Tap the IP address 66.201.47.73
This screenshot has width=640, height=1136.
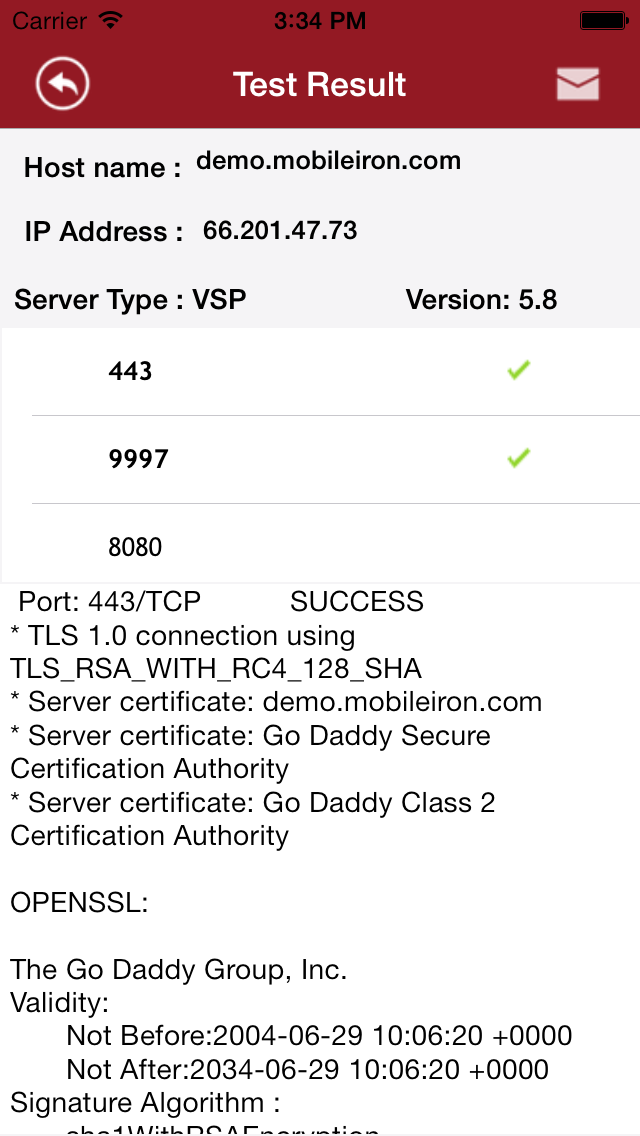(x=280, y=231)
